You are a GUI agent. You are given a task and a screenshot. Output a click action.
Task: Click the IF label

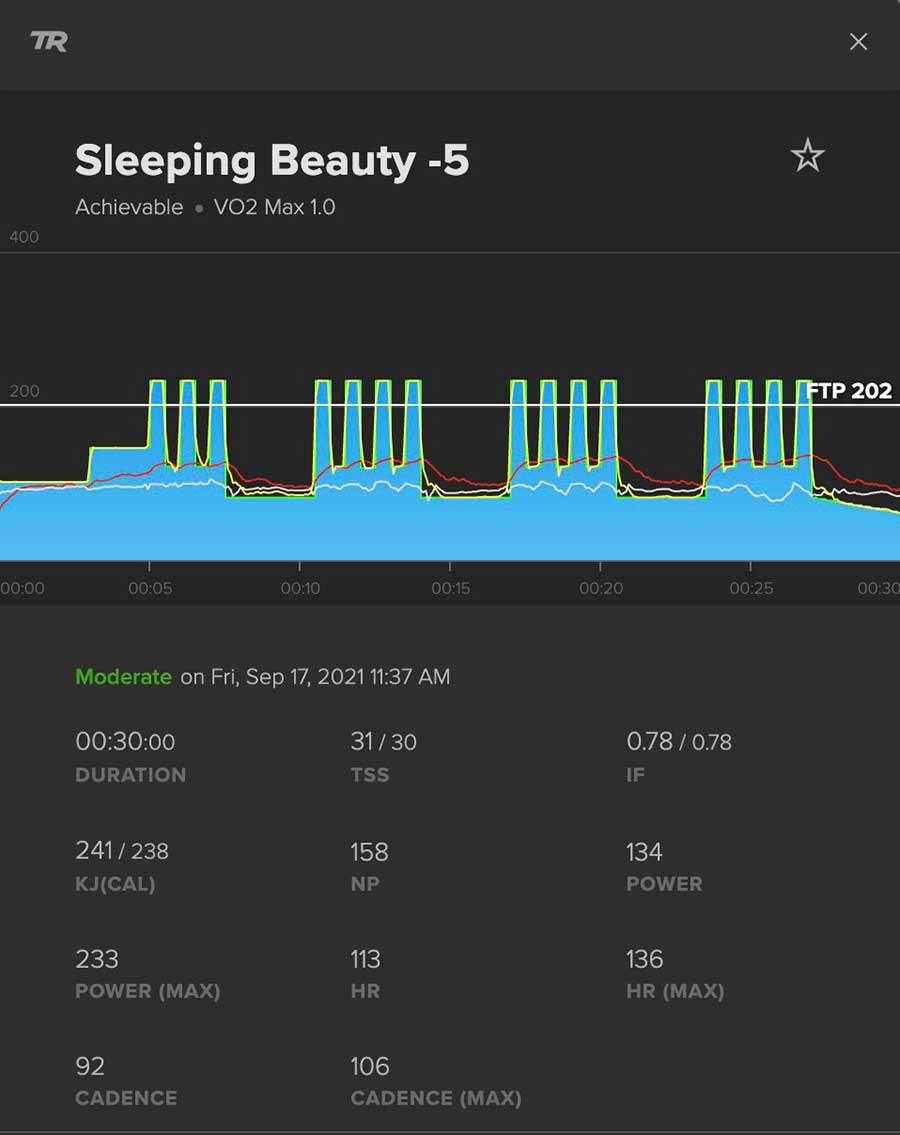(x=635, y=775)
